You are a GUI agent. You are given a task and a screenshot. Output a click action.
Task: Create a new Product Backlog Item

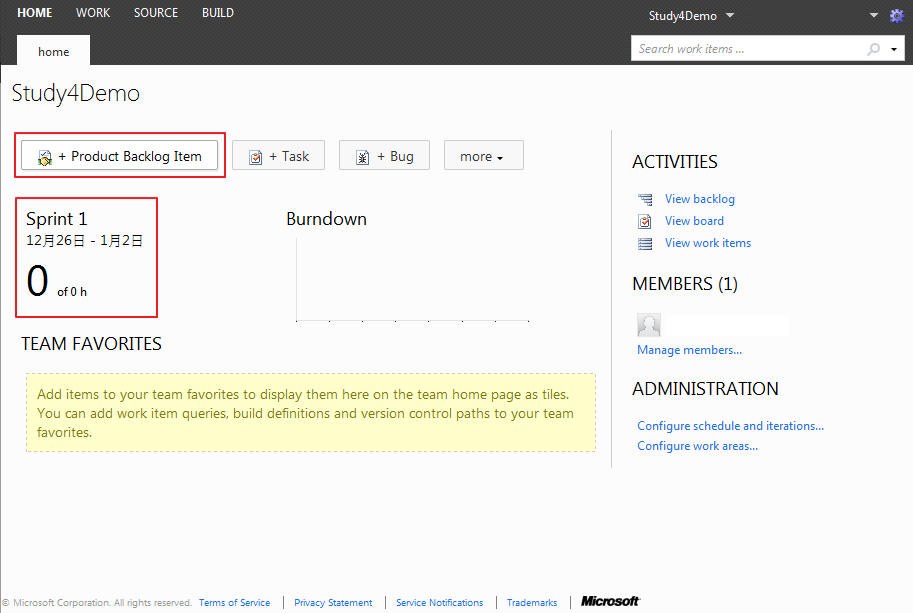tap(119, 155)
